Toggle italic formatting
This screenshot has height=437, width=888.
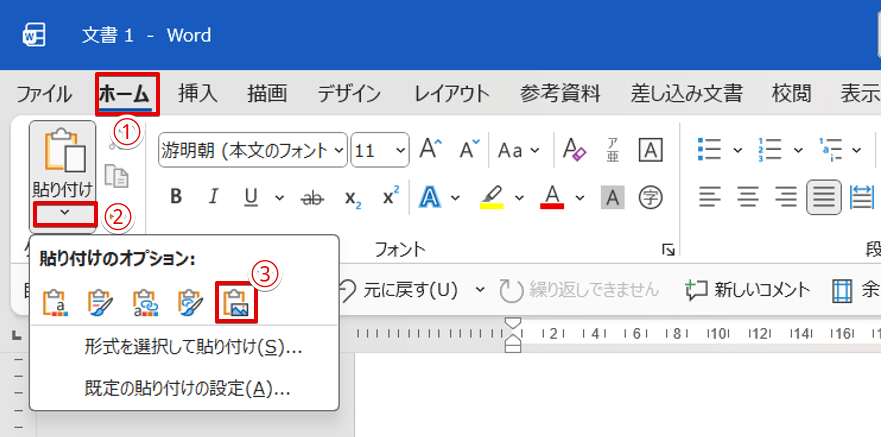(x=213, y=197)
